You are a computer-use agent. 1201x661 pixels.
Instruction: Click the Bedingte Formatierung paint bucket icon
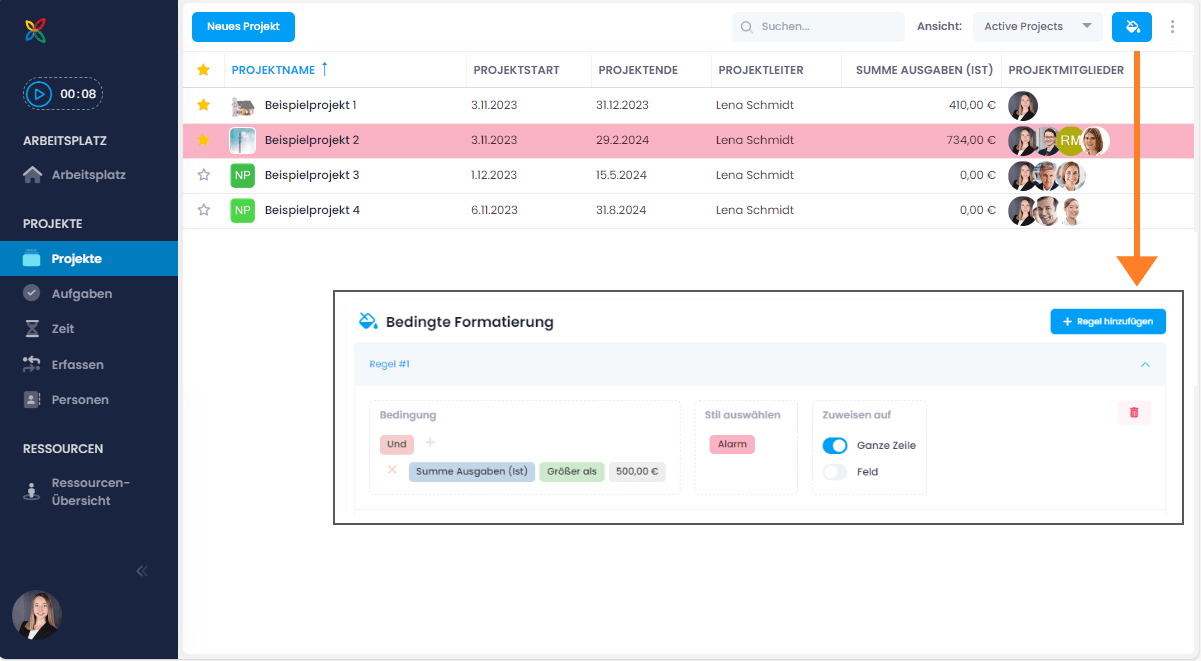click(x=368, y=321)
